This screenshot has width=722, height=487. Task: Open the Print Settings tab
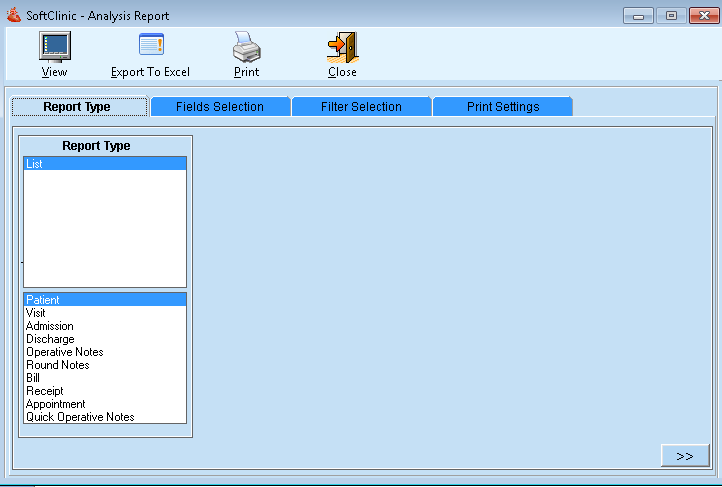(x=503, y=106)
